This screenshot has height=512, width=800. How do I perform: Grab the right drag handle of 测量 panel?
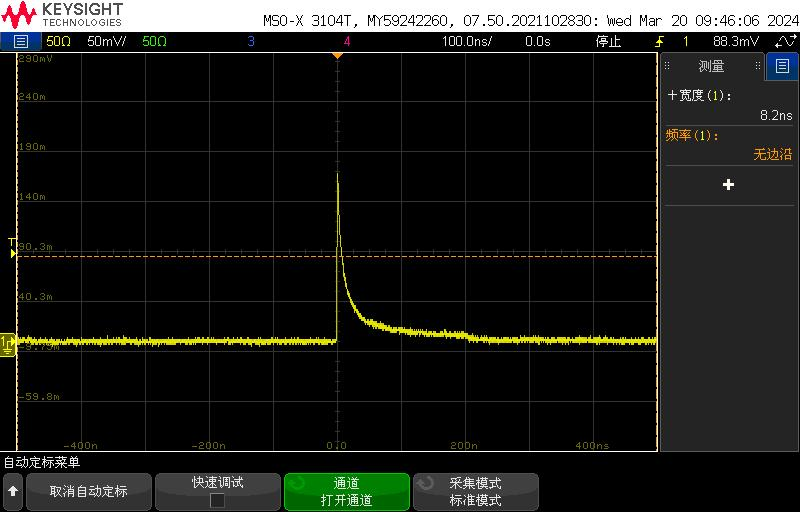758,66
